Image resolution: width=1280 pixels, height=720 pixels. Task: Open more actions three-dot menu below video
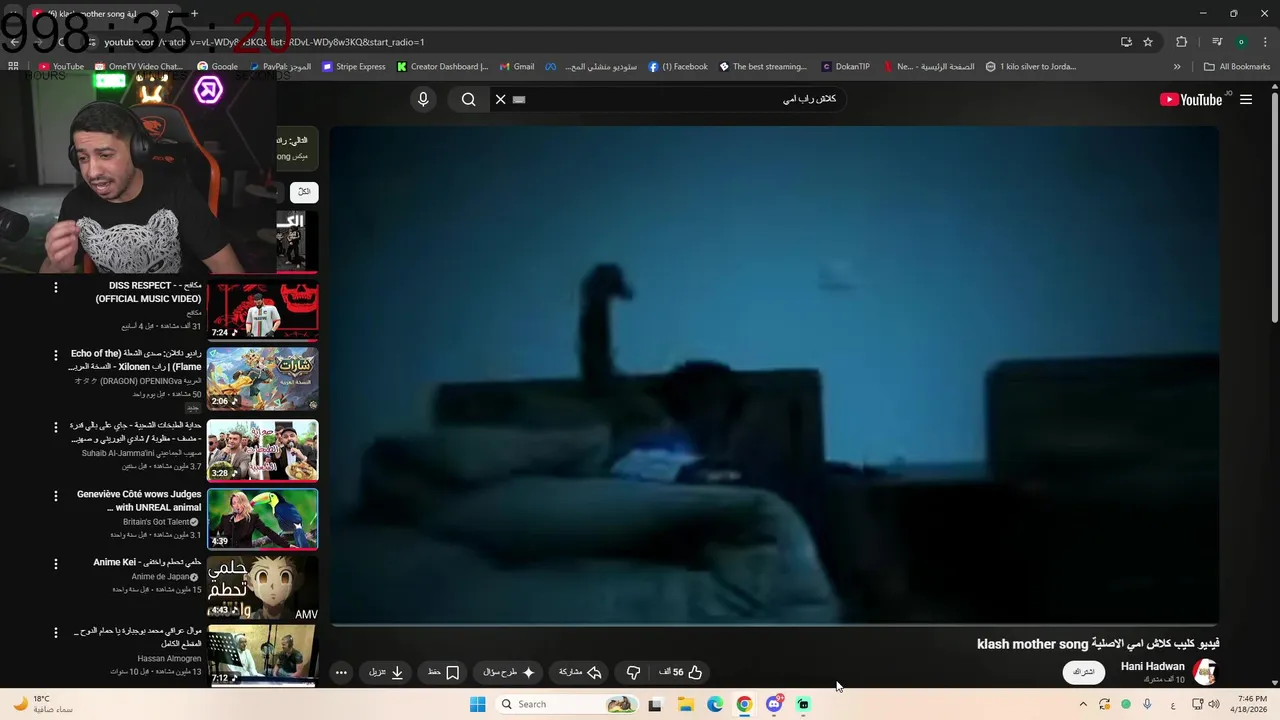click(x=341, y=672)
